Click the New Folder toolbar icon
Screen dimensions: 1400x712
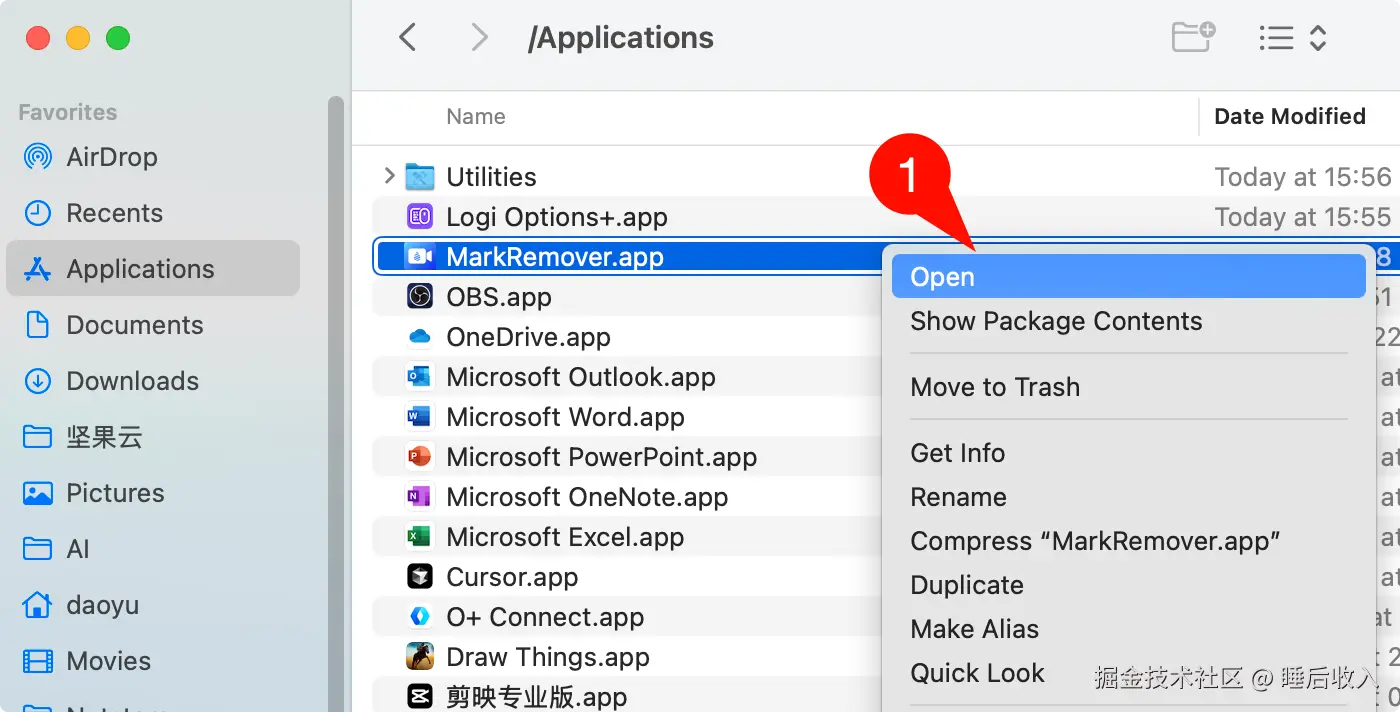(1193, 38)
